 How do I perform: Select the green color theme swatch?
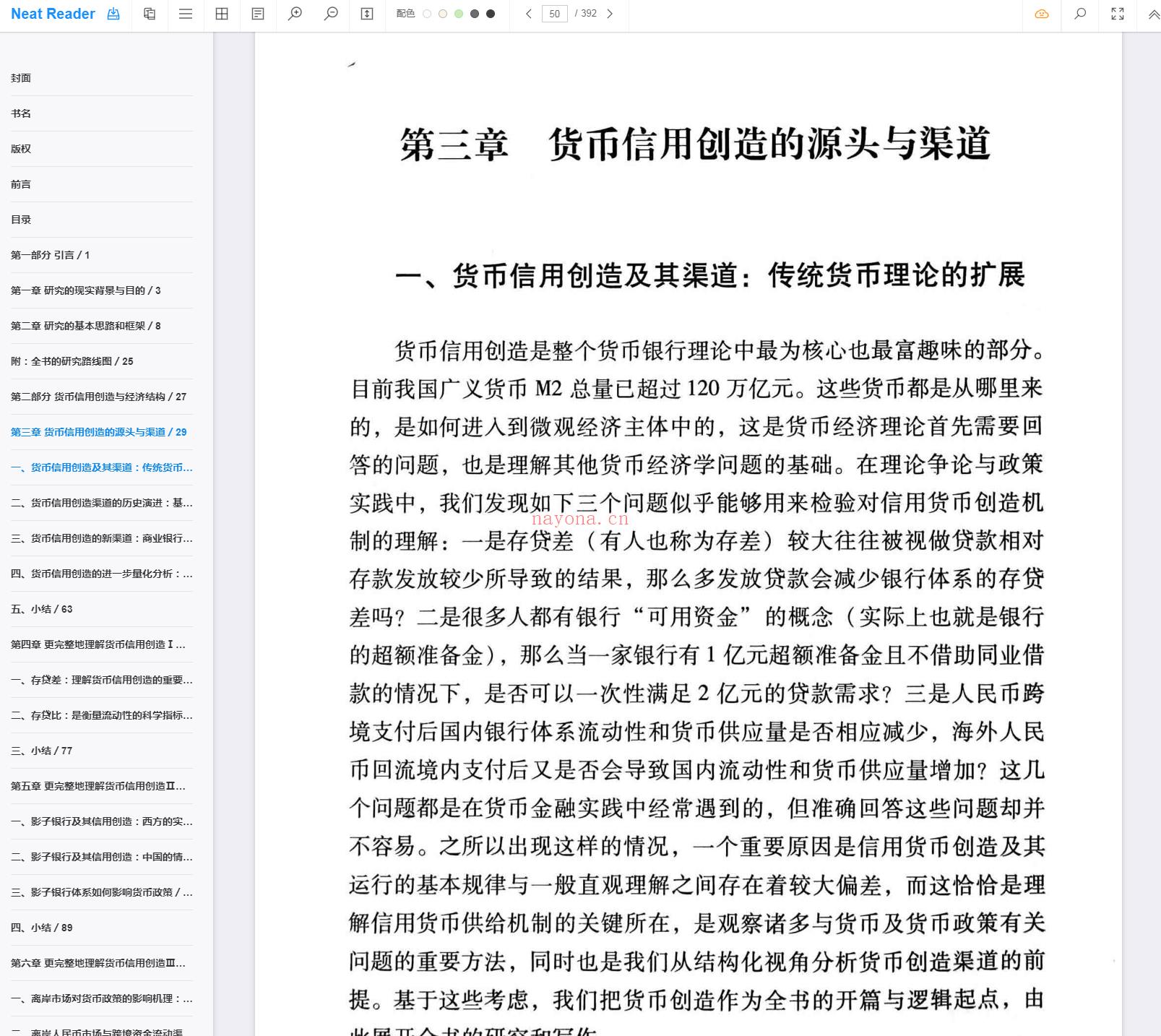point(459,14)
